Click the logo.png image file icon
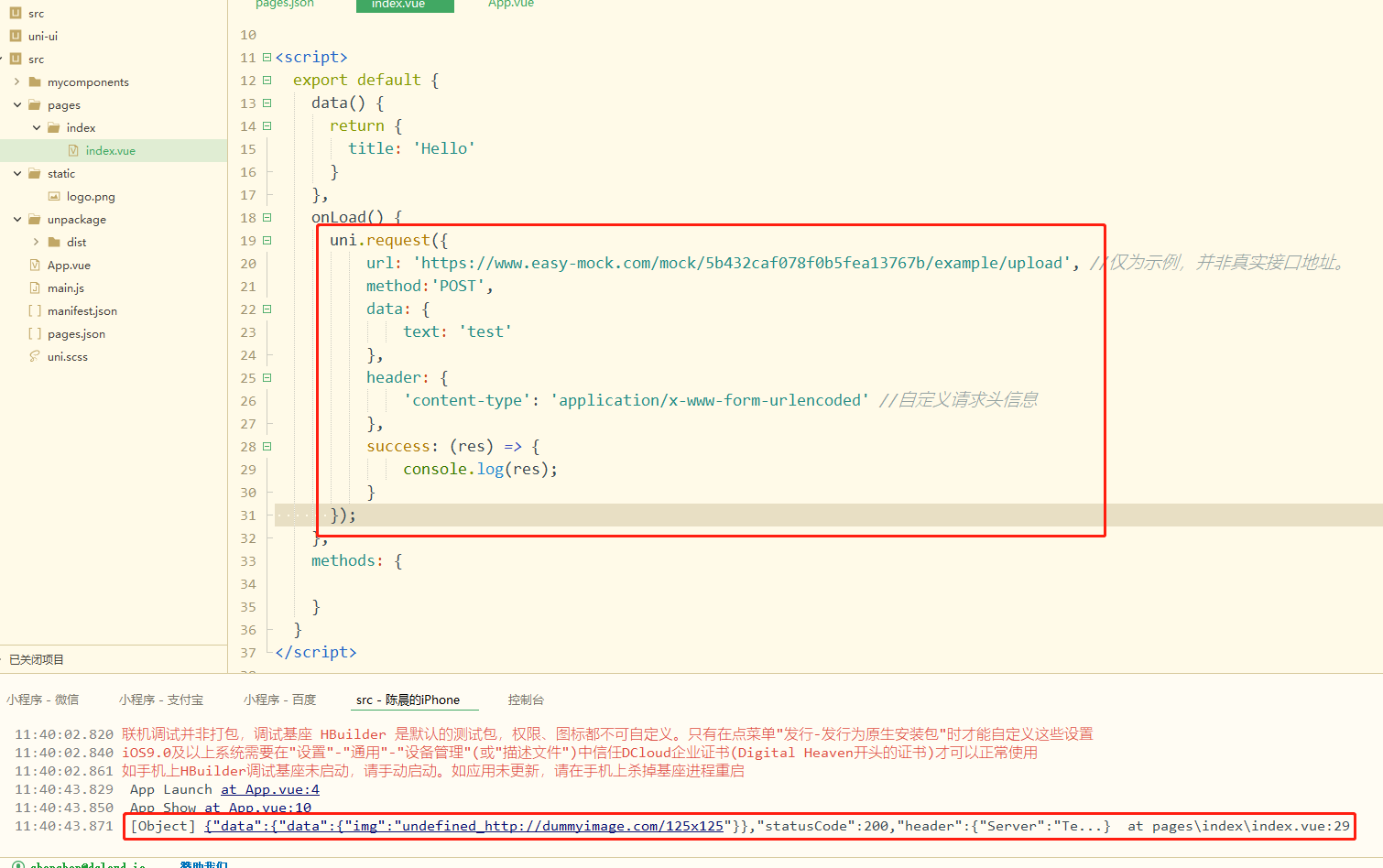Viewport: 1383px width, 868px height. 54,197
